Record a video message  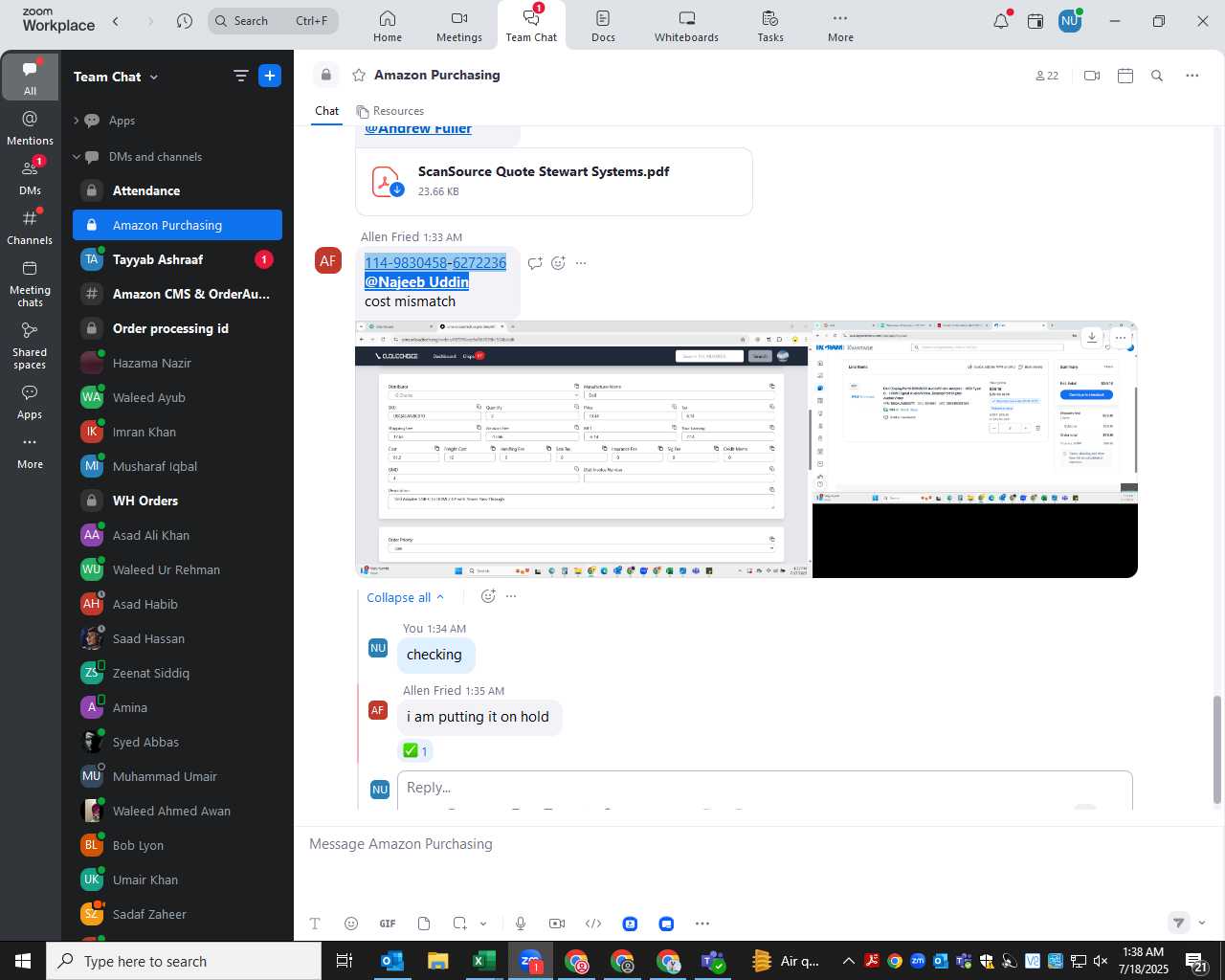point(557,924)
